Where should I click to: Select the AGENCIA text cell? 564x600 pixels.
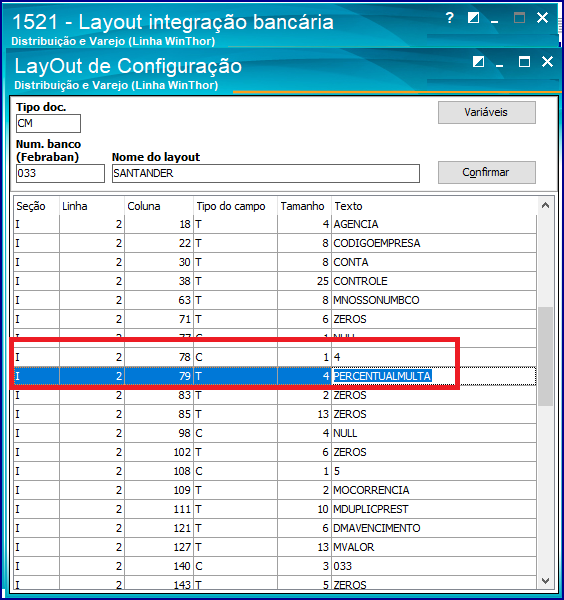[x=434, y=224]
